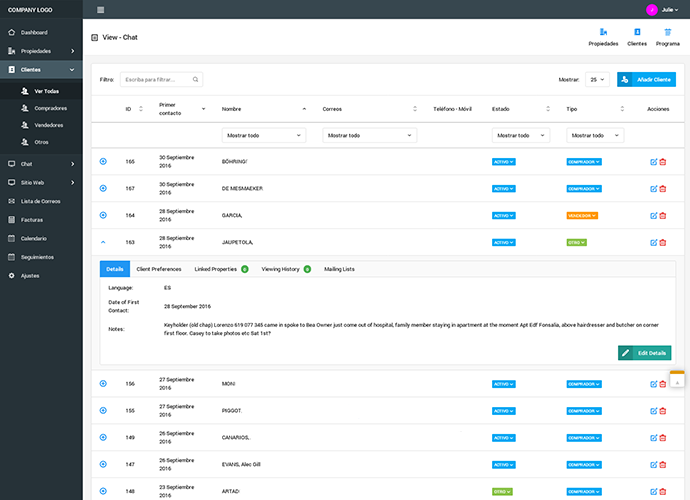Edit client 149 CANARIOS
This screenshot has height=500, width=690.
[x=653, y=438]
